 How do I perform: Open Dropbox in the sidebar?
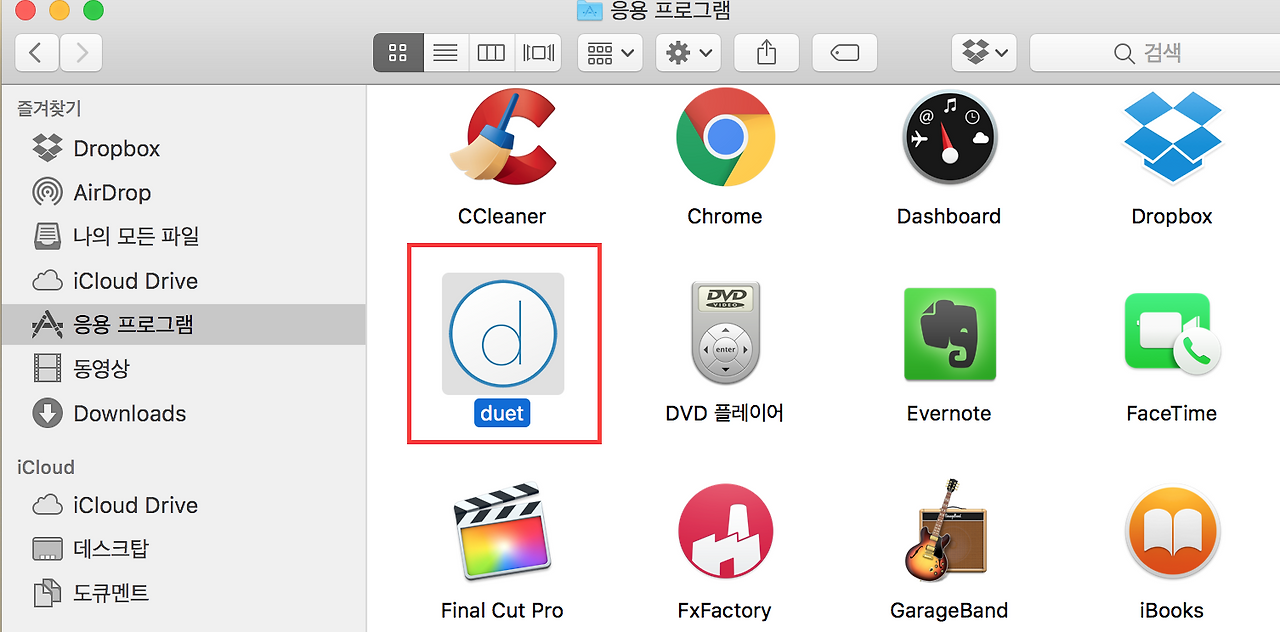183,148
